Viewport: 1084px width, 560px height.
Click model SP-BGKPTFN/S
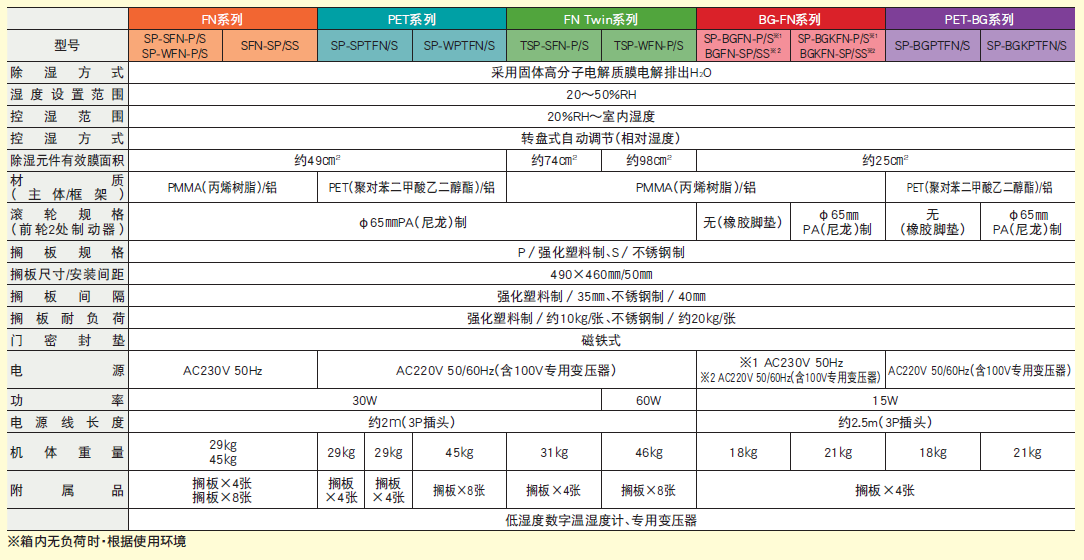1027,46
